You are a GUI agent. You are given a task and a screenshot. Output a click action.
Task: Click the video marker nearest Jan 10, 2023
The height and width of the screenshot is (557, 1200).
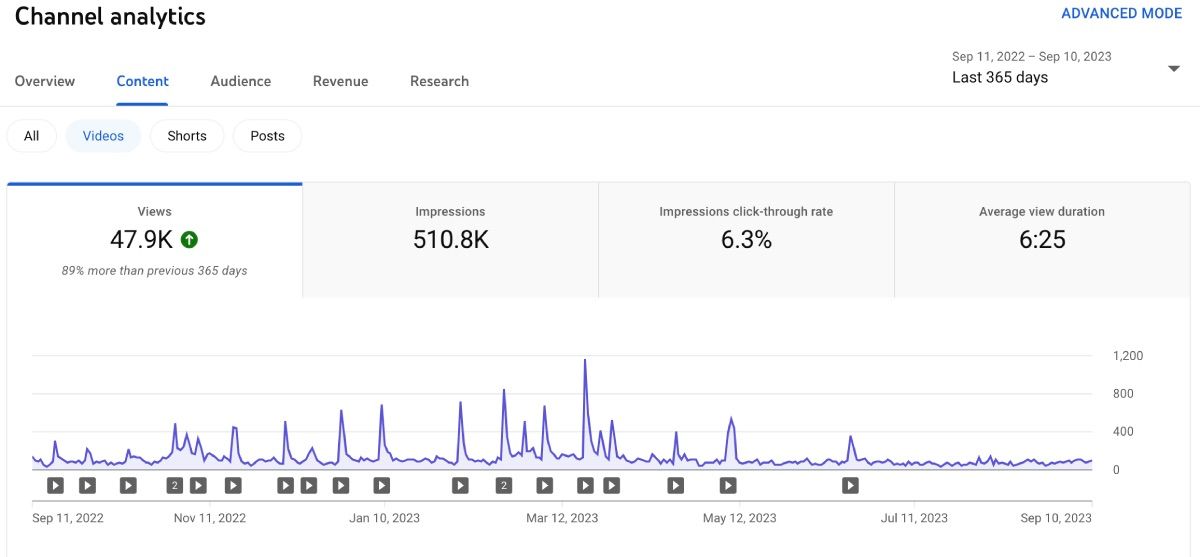point(381,486)
